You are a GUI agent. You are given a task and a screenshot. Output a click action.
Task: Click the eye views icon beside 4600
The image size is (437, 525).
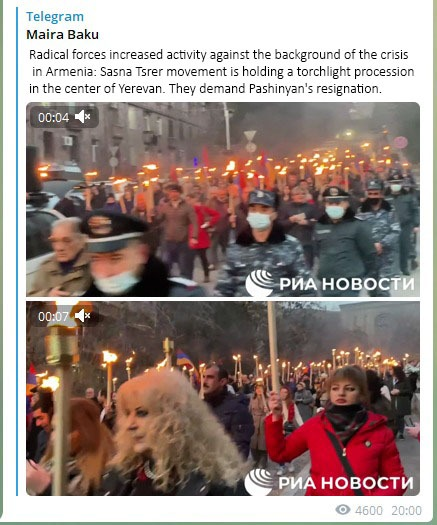click(343, 510)
